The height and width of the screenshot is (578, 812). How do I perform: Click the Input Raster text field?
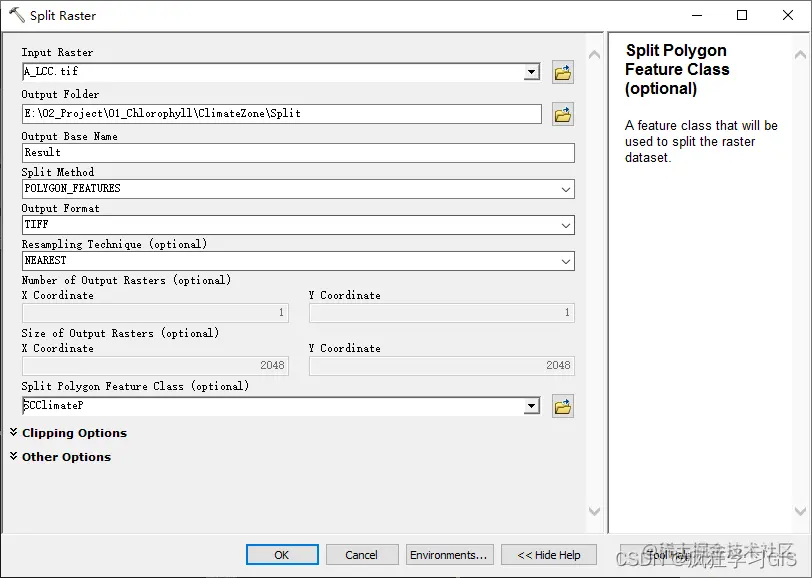273,72
